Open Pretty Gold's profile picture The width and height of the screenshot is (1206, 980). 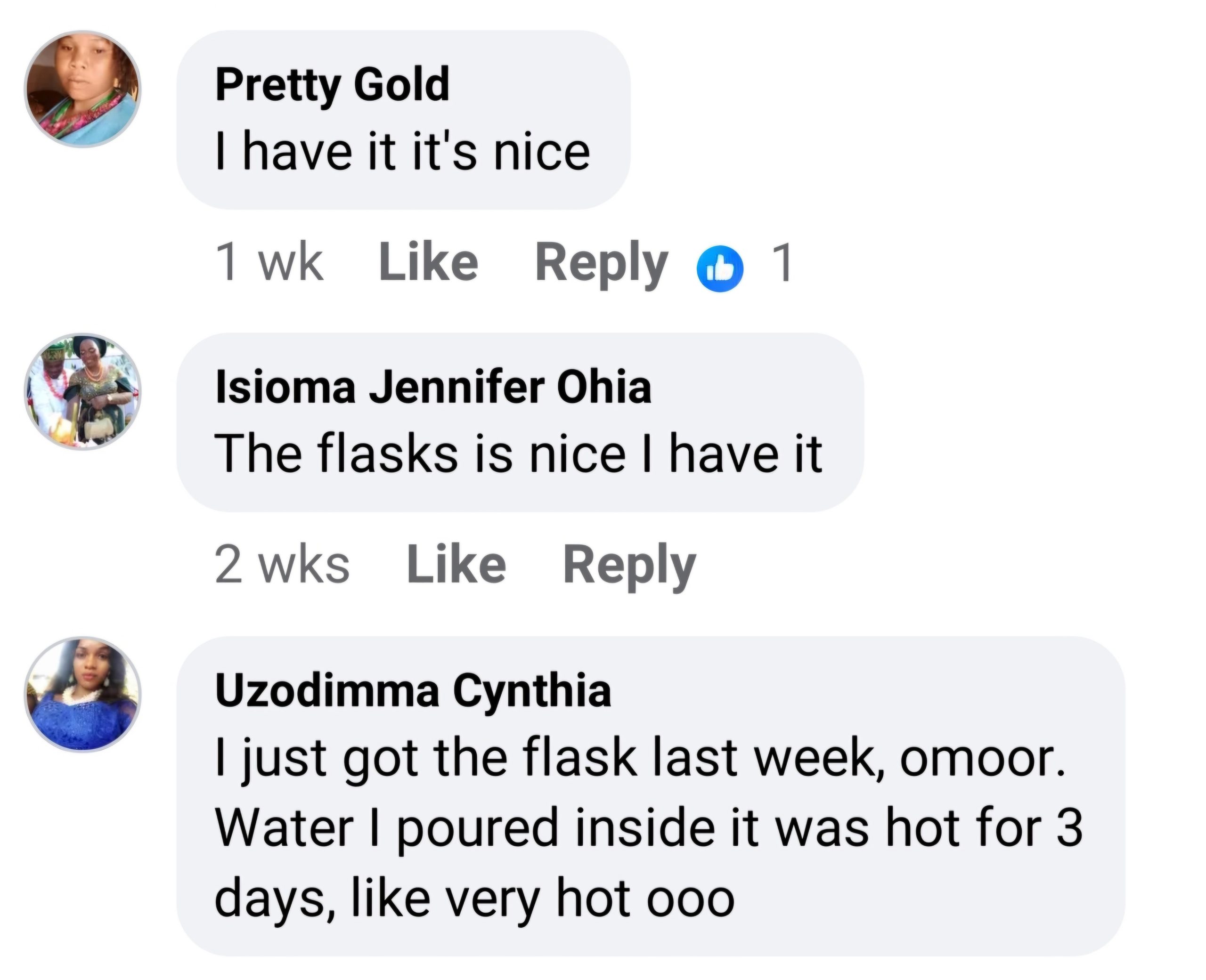82,89
